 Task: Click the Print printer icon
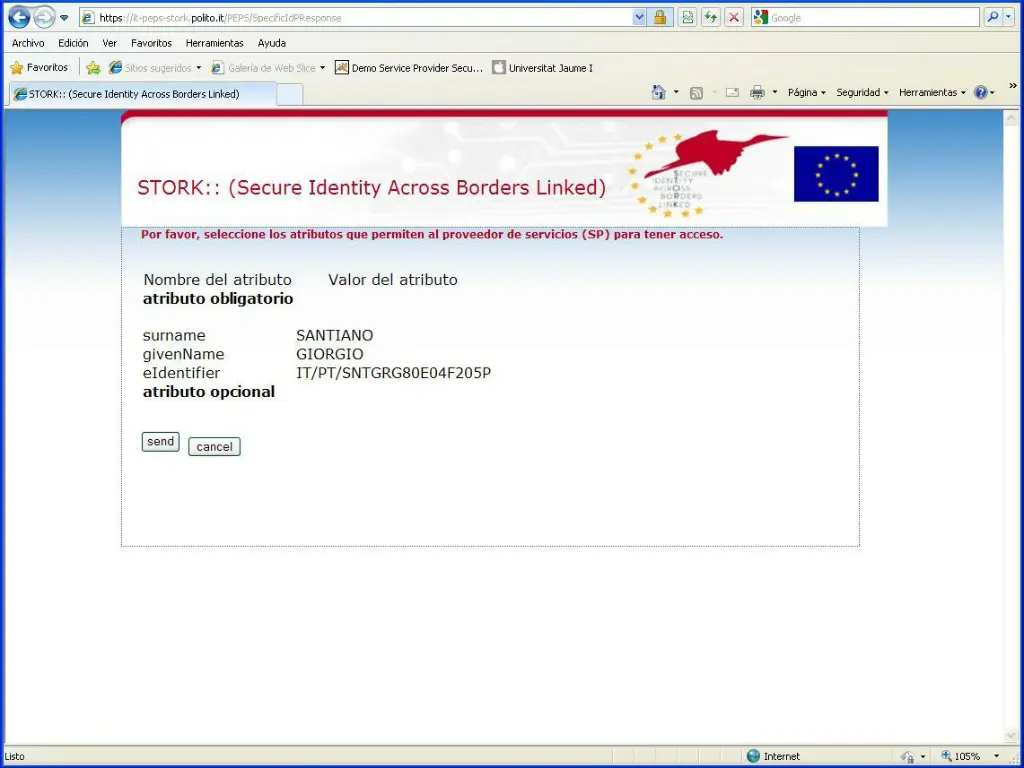pos(757,93)
